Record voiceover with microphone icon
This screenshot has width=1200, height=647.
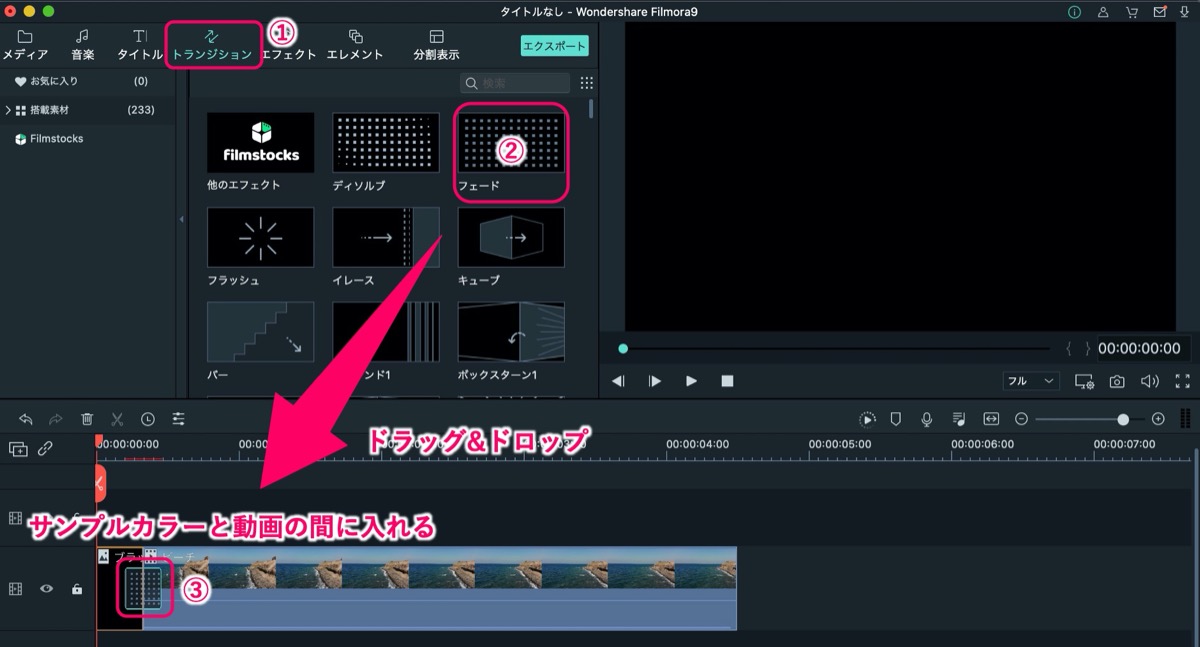tap(927, 419)
